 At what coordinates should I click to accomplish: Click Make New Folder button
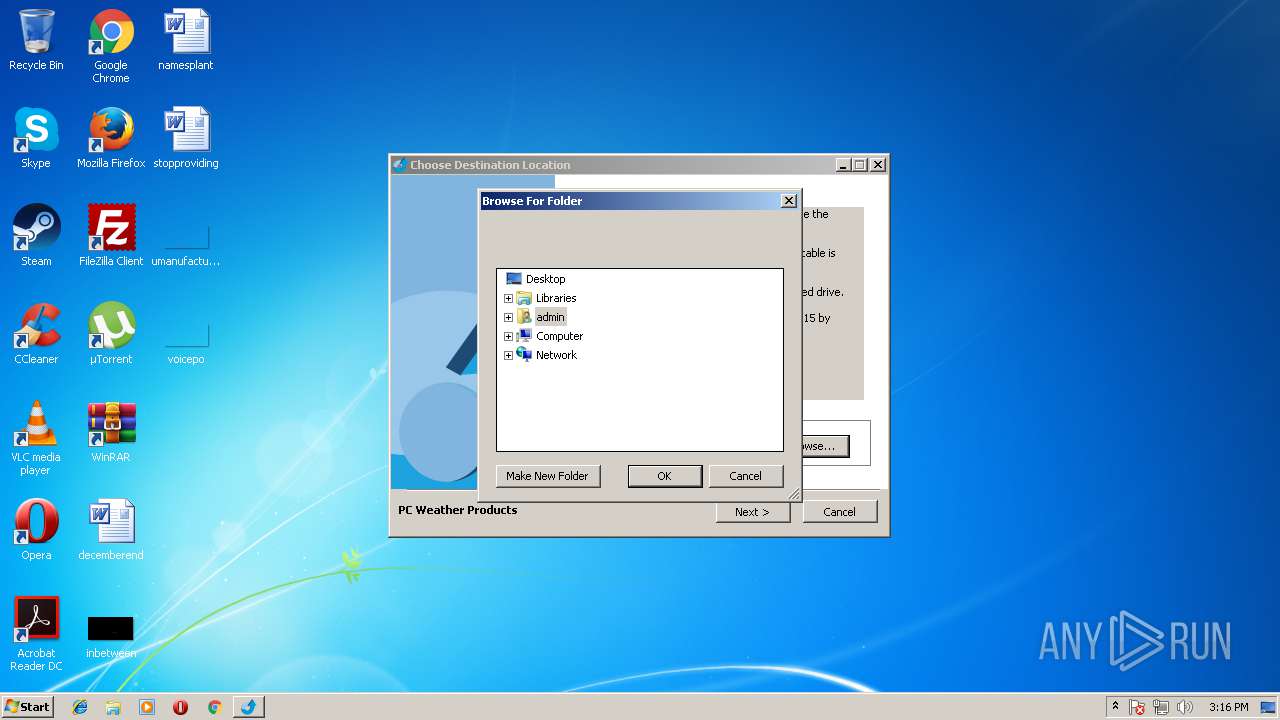tap(547, 476)
